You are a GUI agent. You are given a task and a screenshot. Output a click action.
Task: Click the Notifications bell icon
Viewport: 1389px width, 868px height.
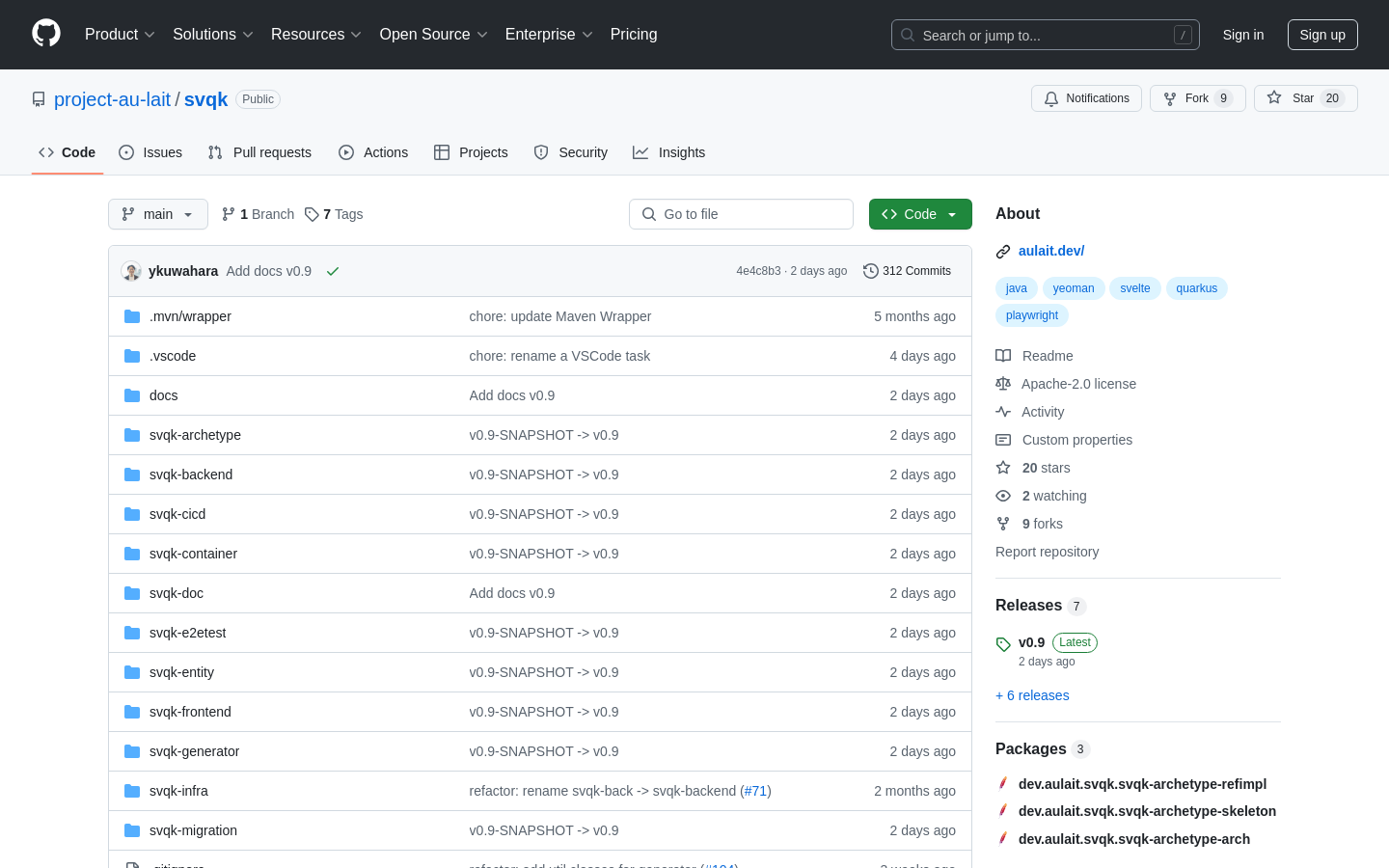(1051, 98)
